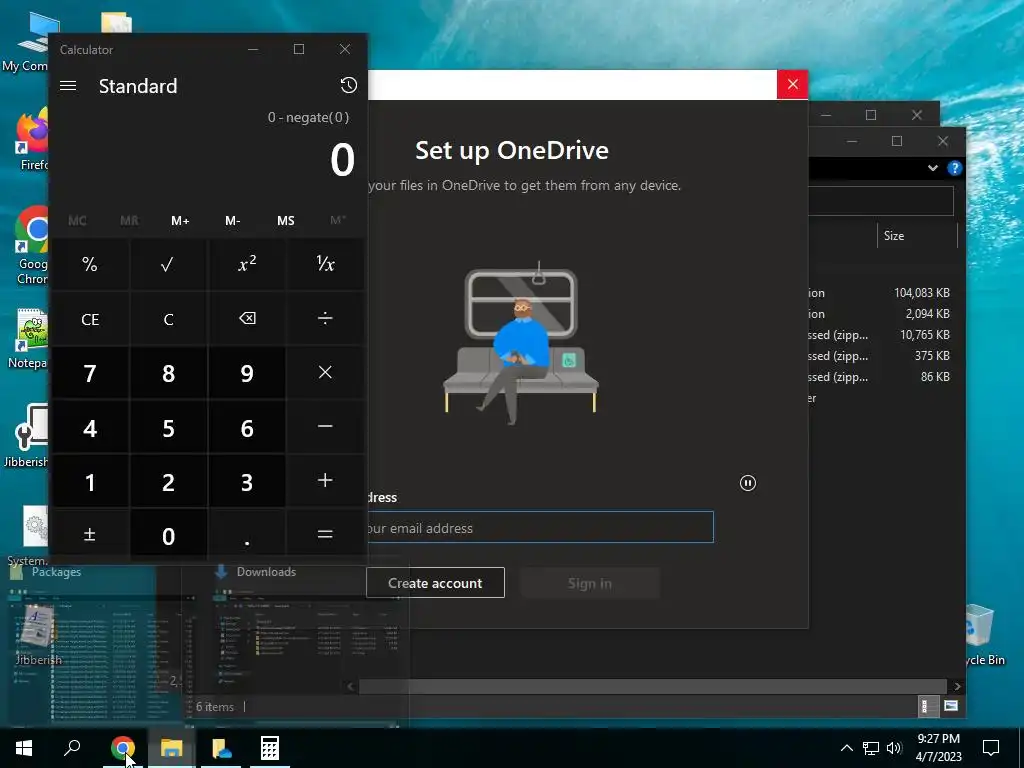Screen dimensions: 1024x768
Task: Click the number 4 key
Action: [x=90, y=427]
